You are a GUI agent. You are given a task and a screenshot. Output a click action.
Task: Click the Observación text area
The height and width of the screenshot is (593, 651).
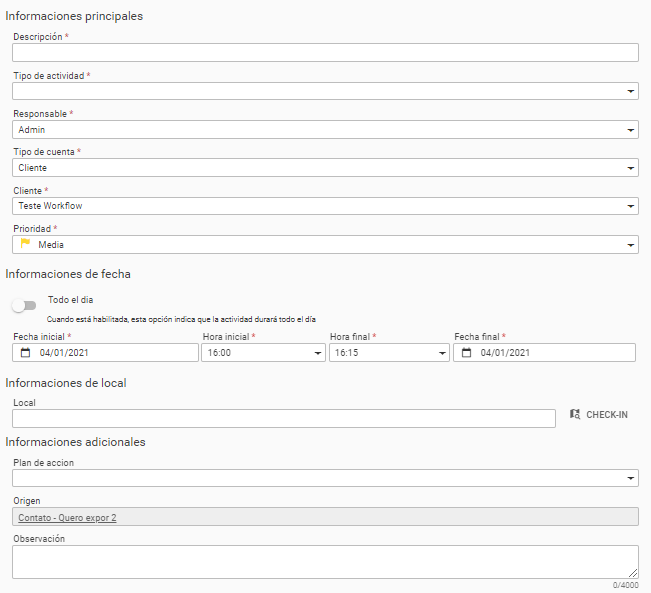(x=325, y=562)
